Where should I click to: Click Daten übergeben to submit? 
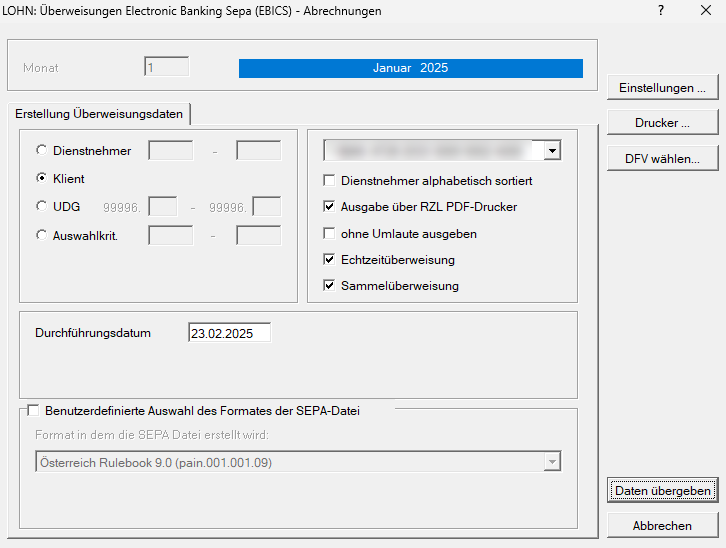[x=662, y=491]
